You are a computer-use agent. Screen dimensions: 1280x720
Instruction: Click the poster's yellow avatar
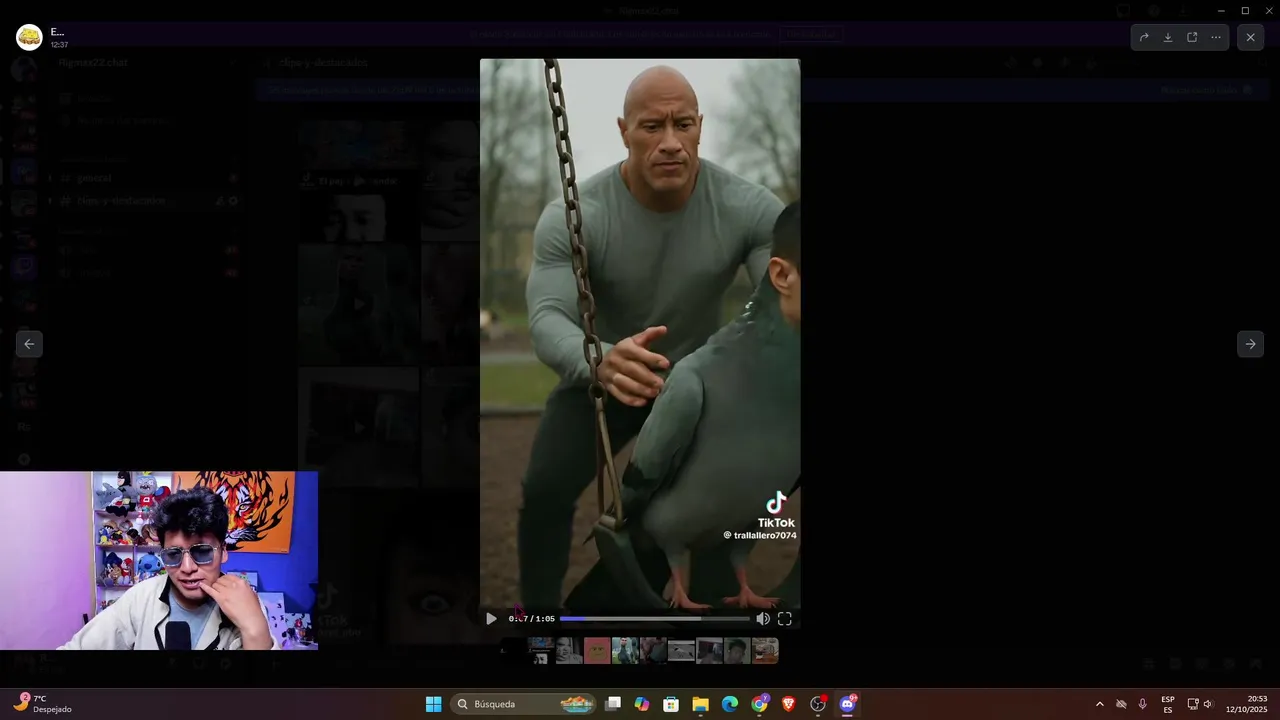click(29, 38)
